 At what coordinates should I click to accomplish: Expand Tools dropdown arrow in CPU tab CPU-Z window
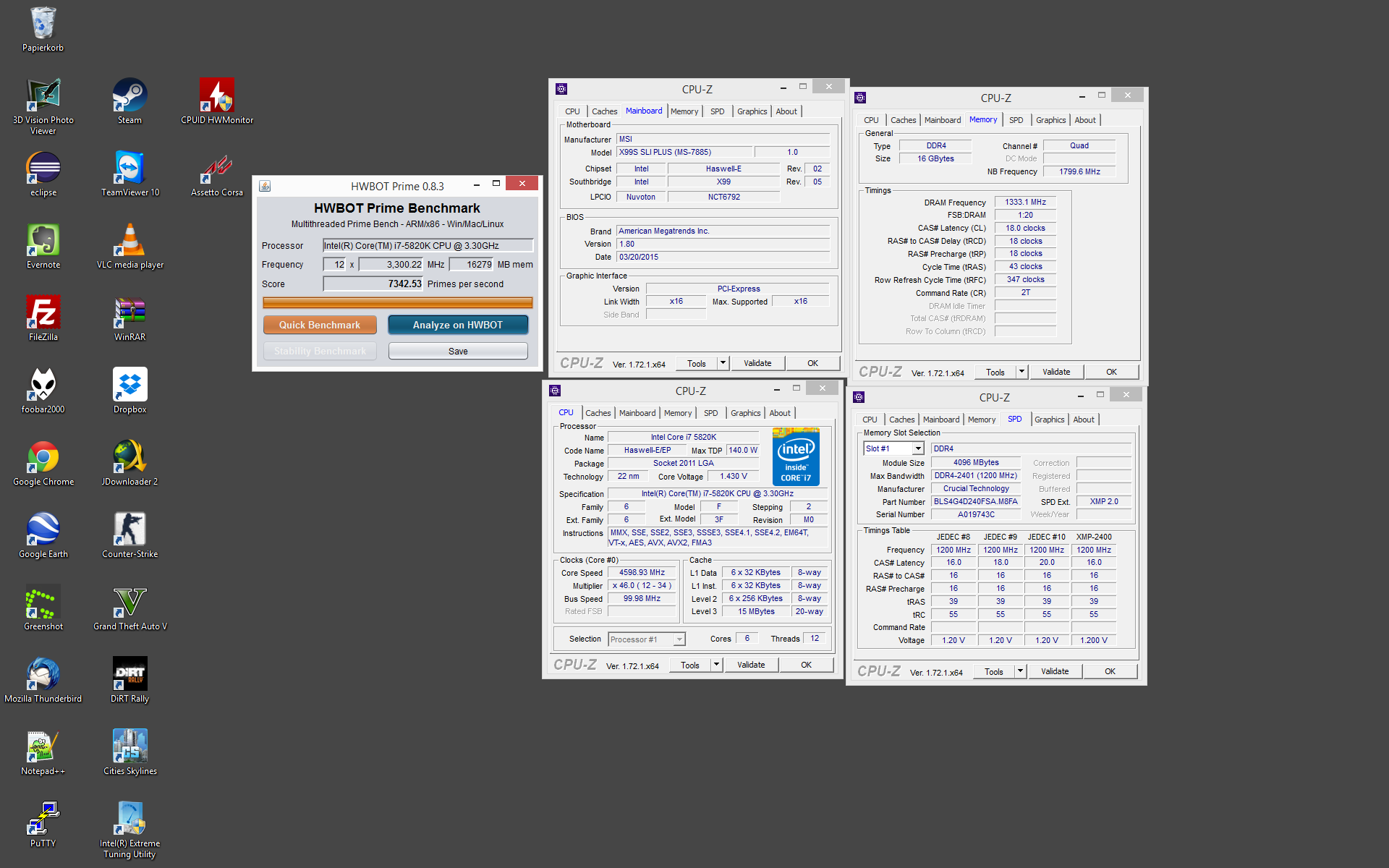point(716,665)
